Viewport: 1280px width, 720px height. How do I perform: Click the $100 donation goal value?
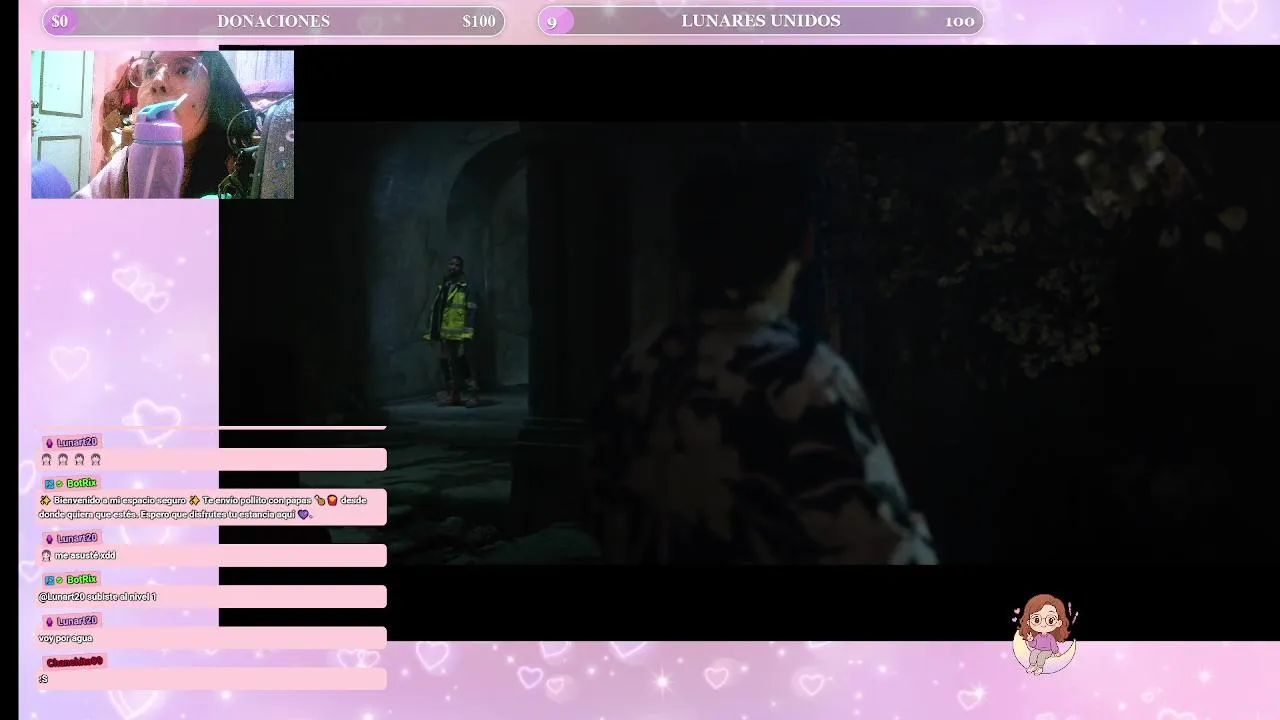479,21
